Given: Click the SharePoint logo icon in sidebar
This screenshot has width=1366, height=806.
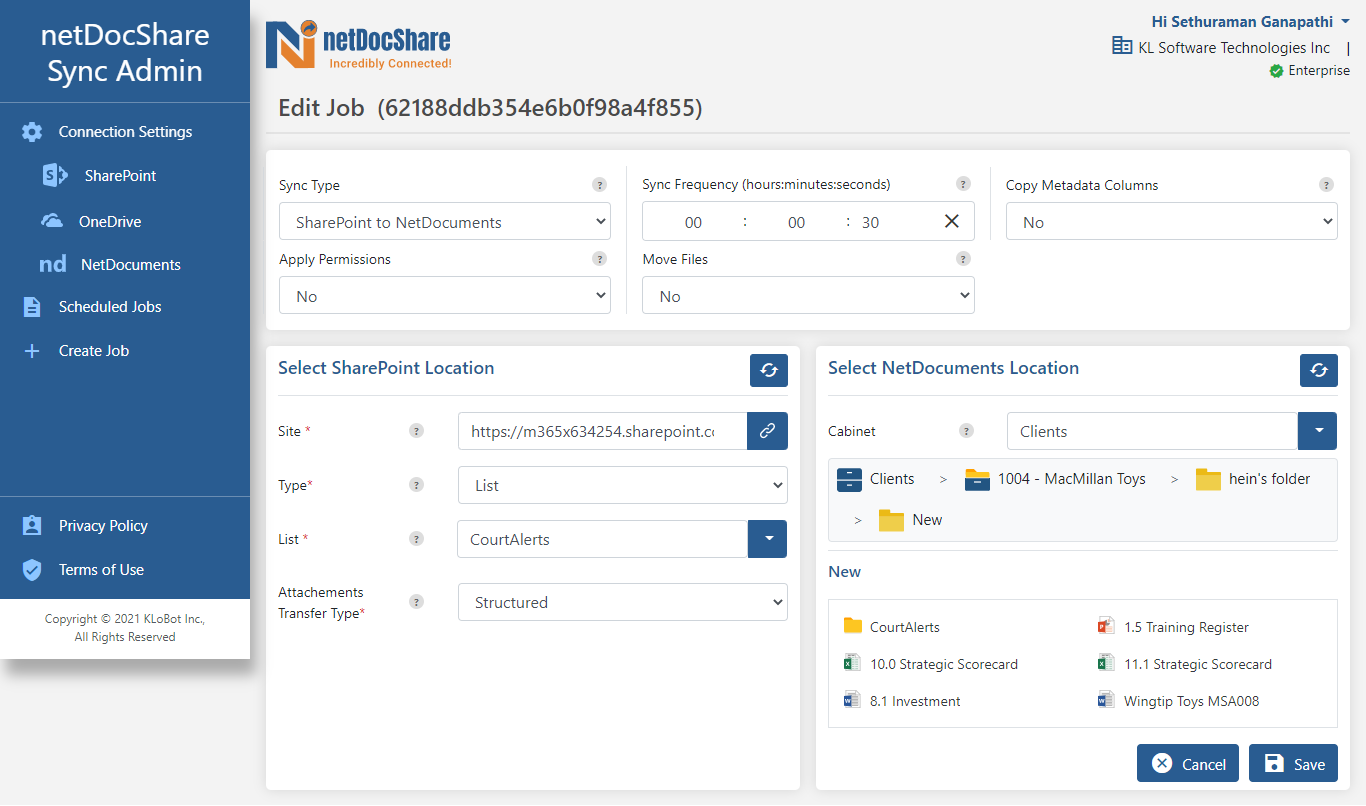Looking at the screenshot, I should point(54,176).
